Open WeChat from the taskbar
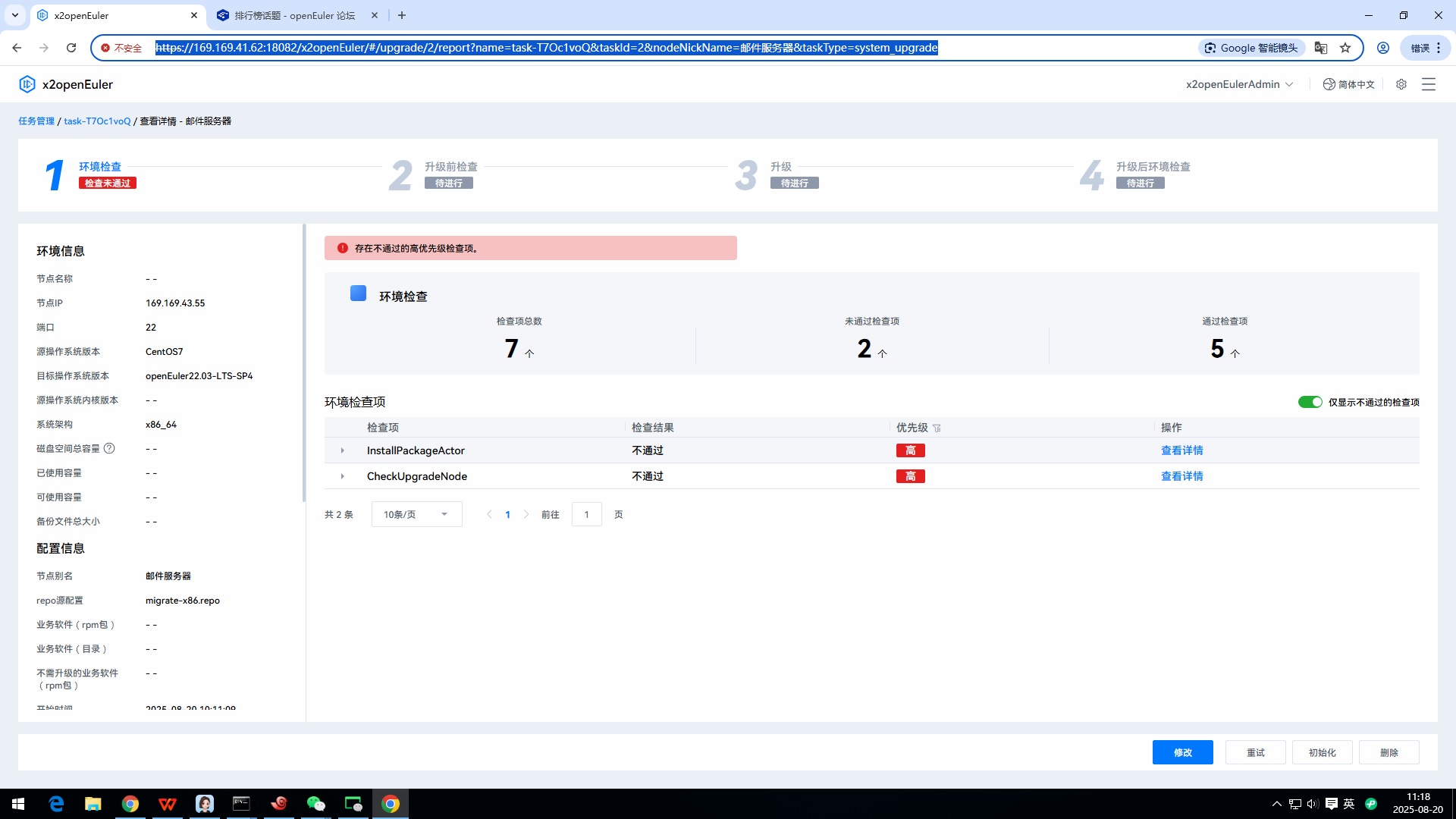1456x819 pixels. [x=315, y=804]
